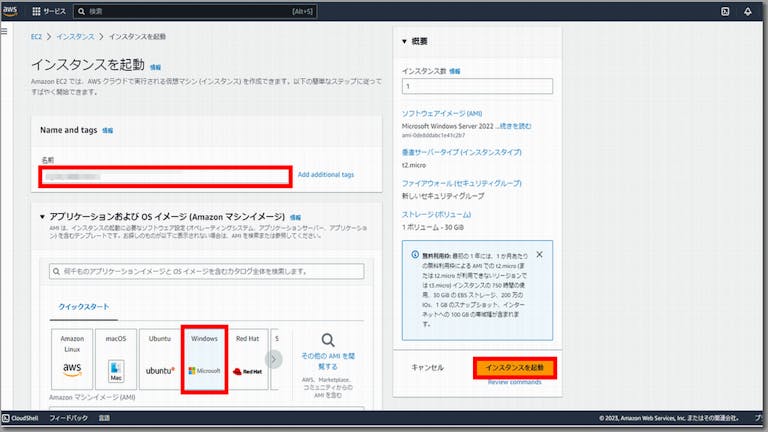Click the インスタンスを起動 button
The width and height of the screenshot is (768, 432).
[x=515, y=368]
